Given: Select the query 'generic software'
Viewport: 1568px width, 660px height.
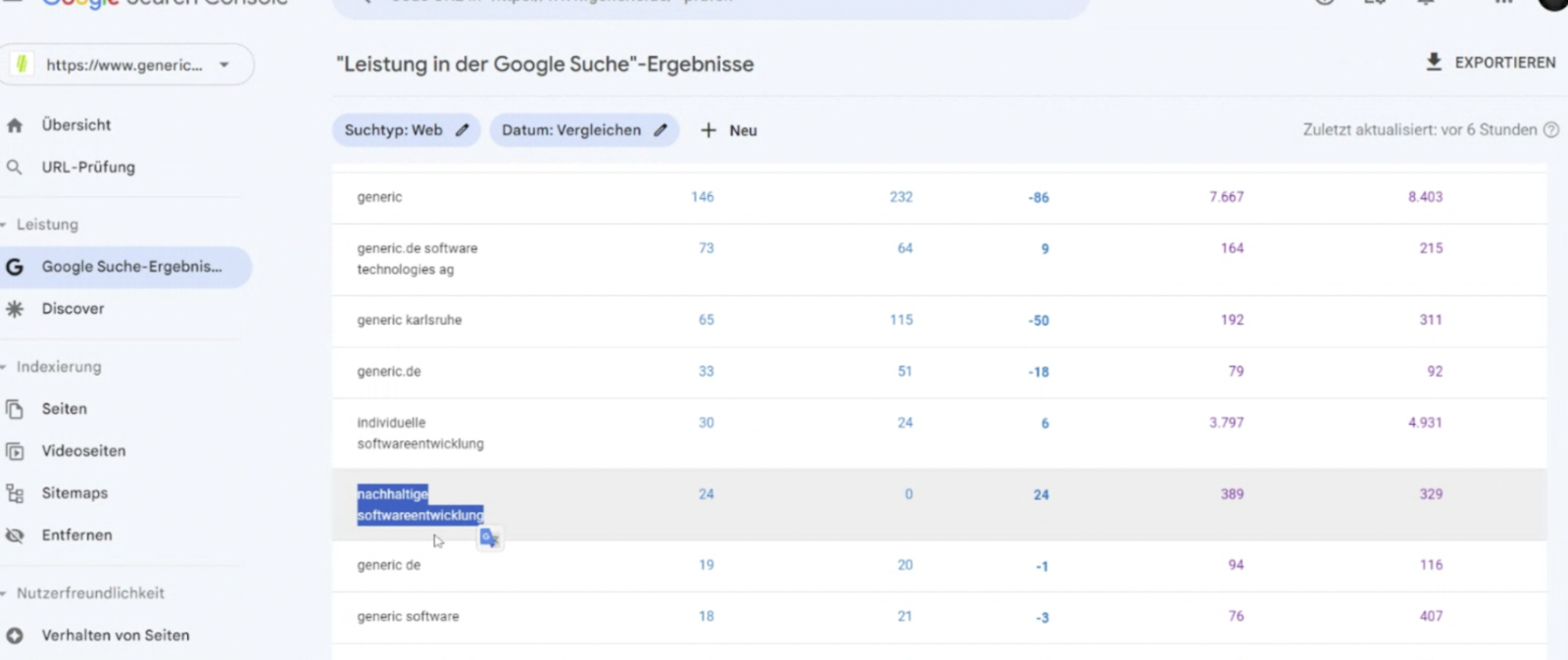Looking at the screenshot, I should (x=408, y=617).
